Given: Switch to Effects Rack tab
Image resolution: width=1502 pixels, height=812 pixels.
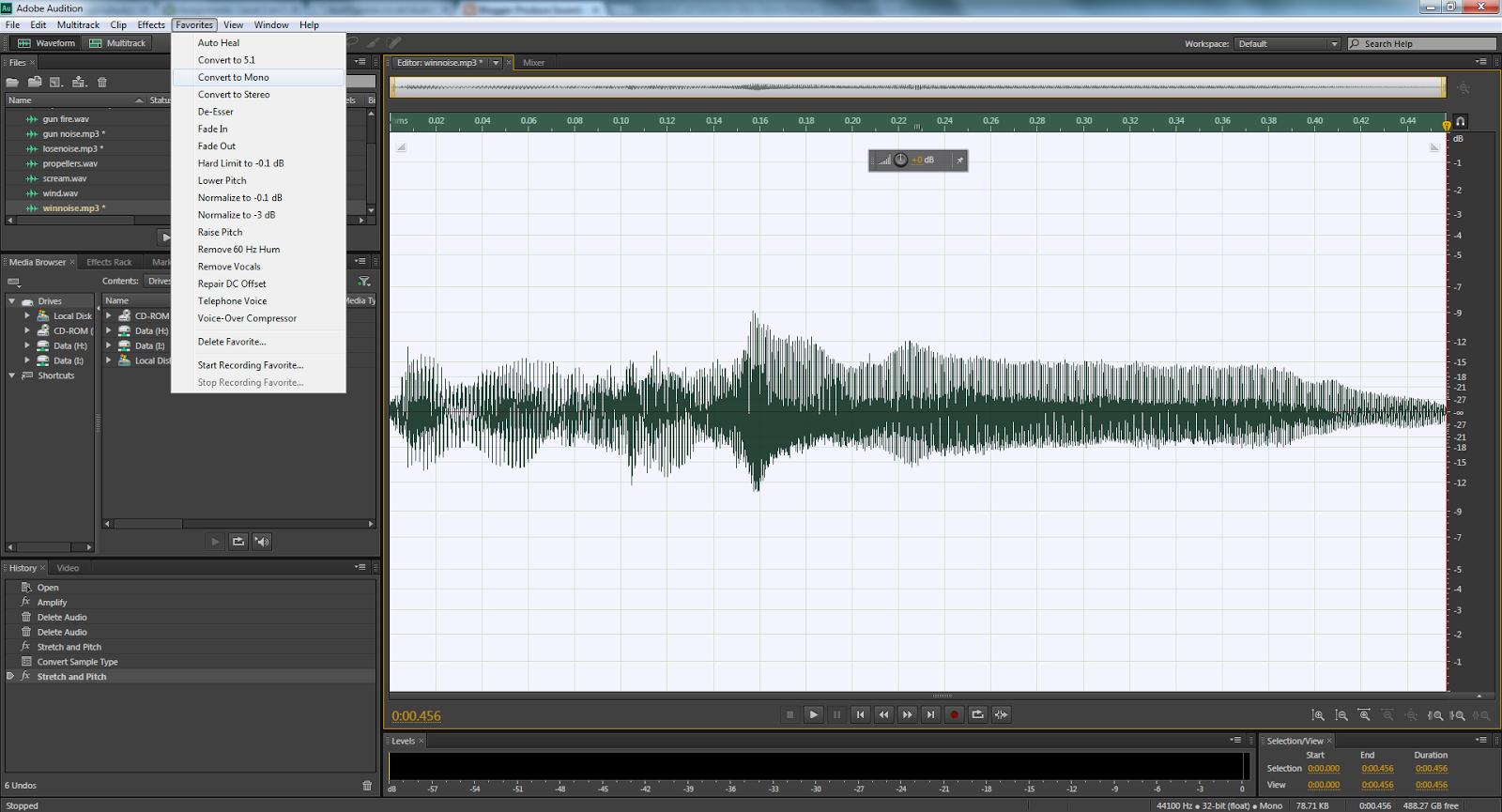Looking at the screenshot, I should (109, 263).
